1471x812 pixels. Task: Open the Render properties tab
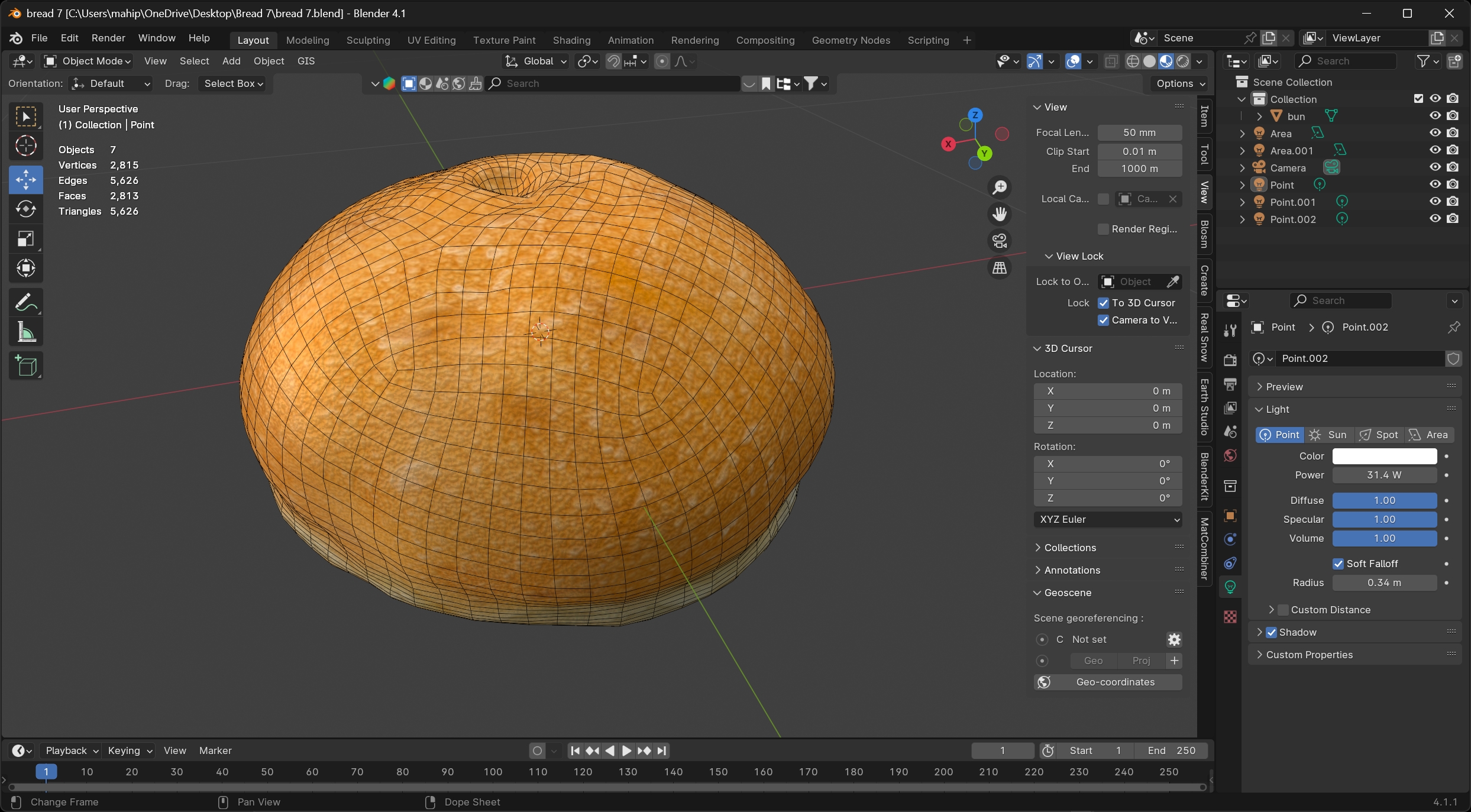click(x=1230, y=360)
